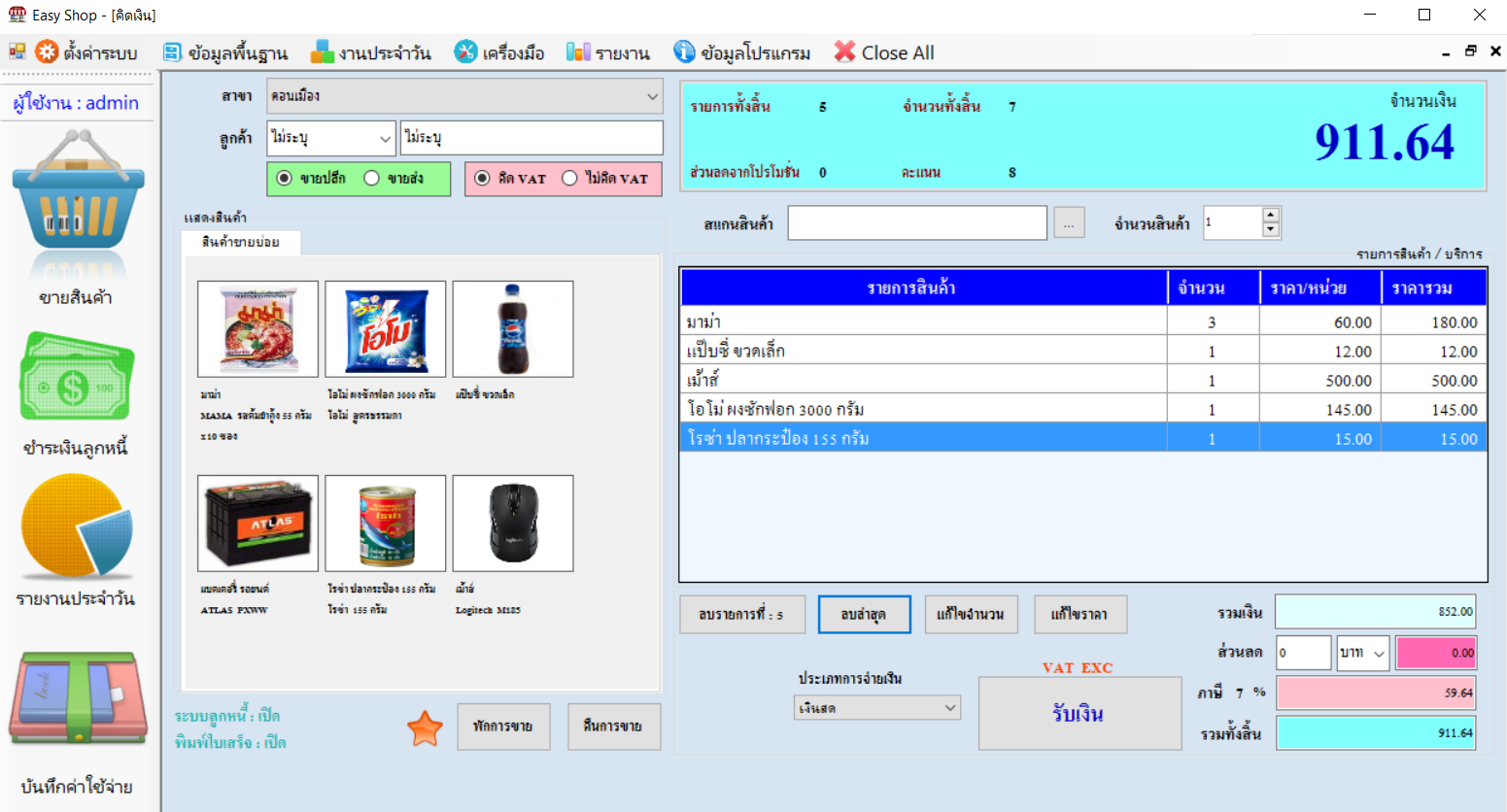Open the งานประจำวัน menu
The width and height of the screenshot is (1507, 812).
[385, 52]
